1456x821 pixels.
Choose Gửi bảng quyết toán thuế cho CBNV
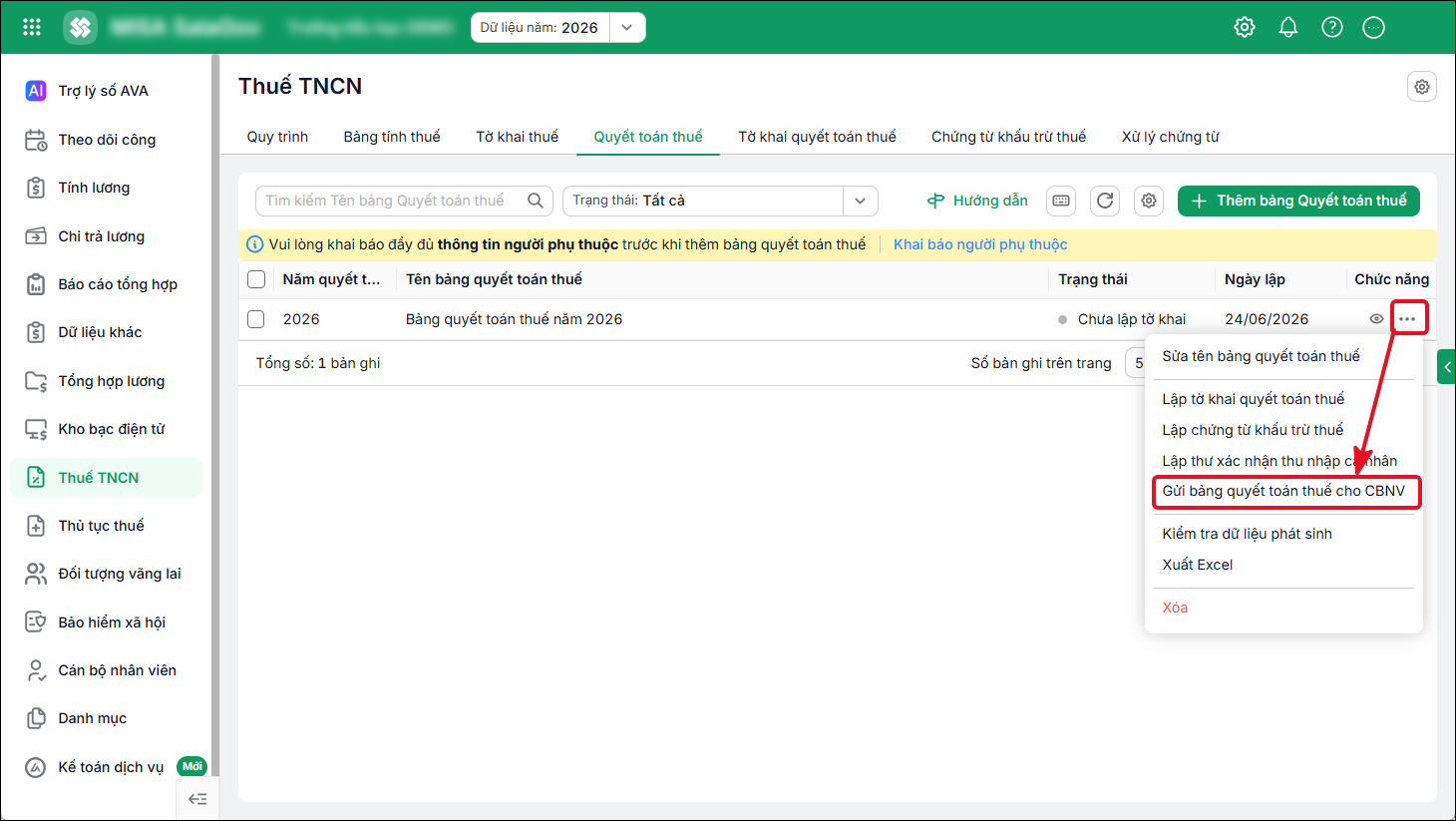[x=1283, y=491]
